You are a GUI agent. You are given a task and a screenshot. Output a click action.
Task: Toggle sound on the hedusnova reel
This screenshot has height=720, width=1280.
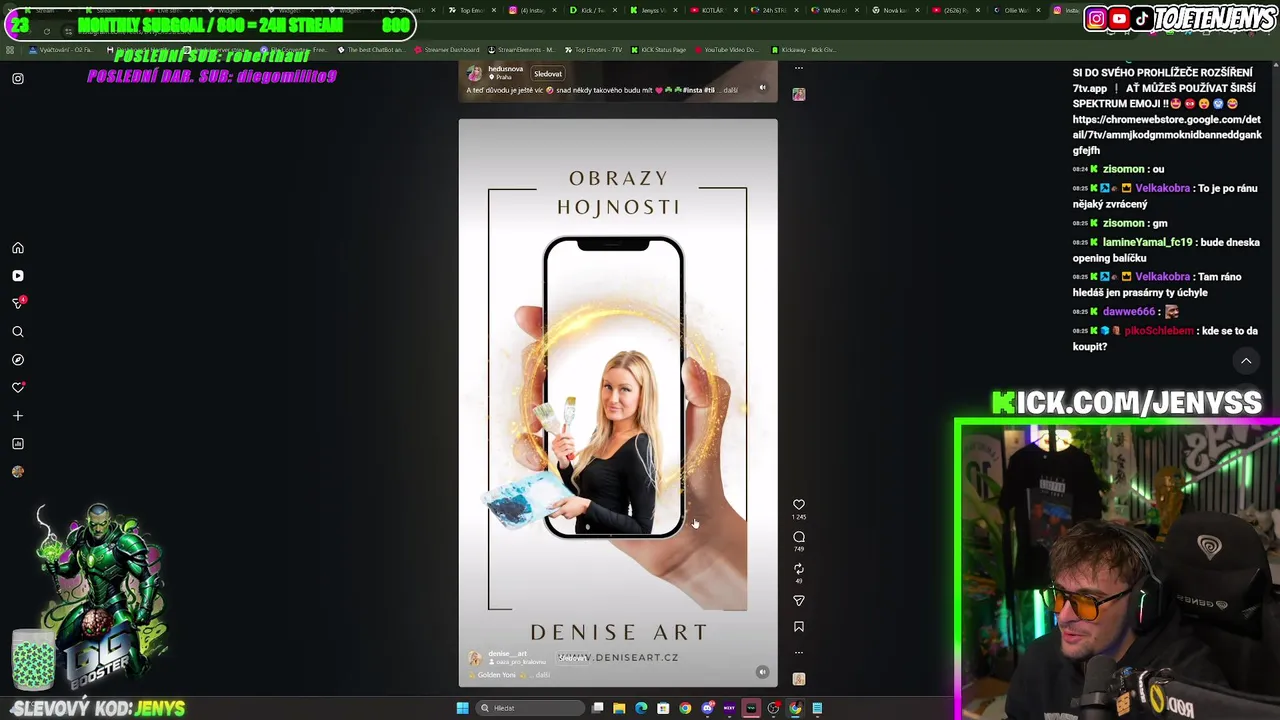pyautogui.click(x=762, y=88)
